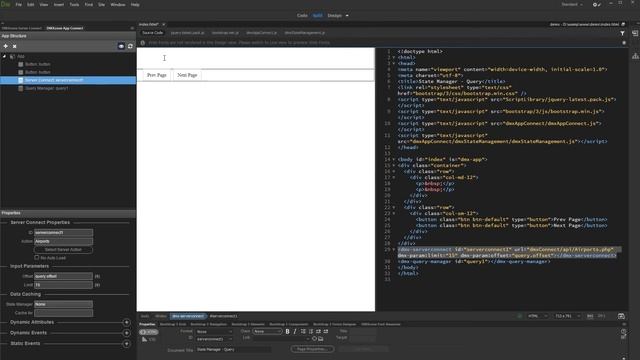Screen dimensions: 640x360
Task: Toggle App Structure visibility eye icon
Action: (x=121, y=46)
